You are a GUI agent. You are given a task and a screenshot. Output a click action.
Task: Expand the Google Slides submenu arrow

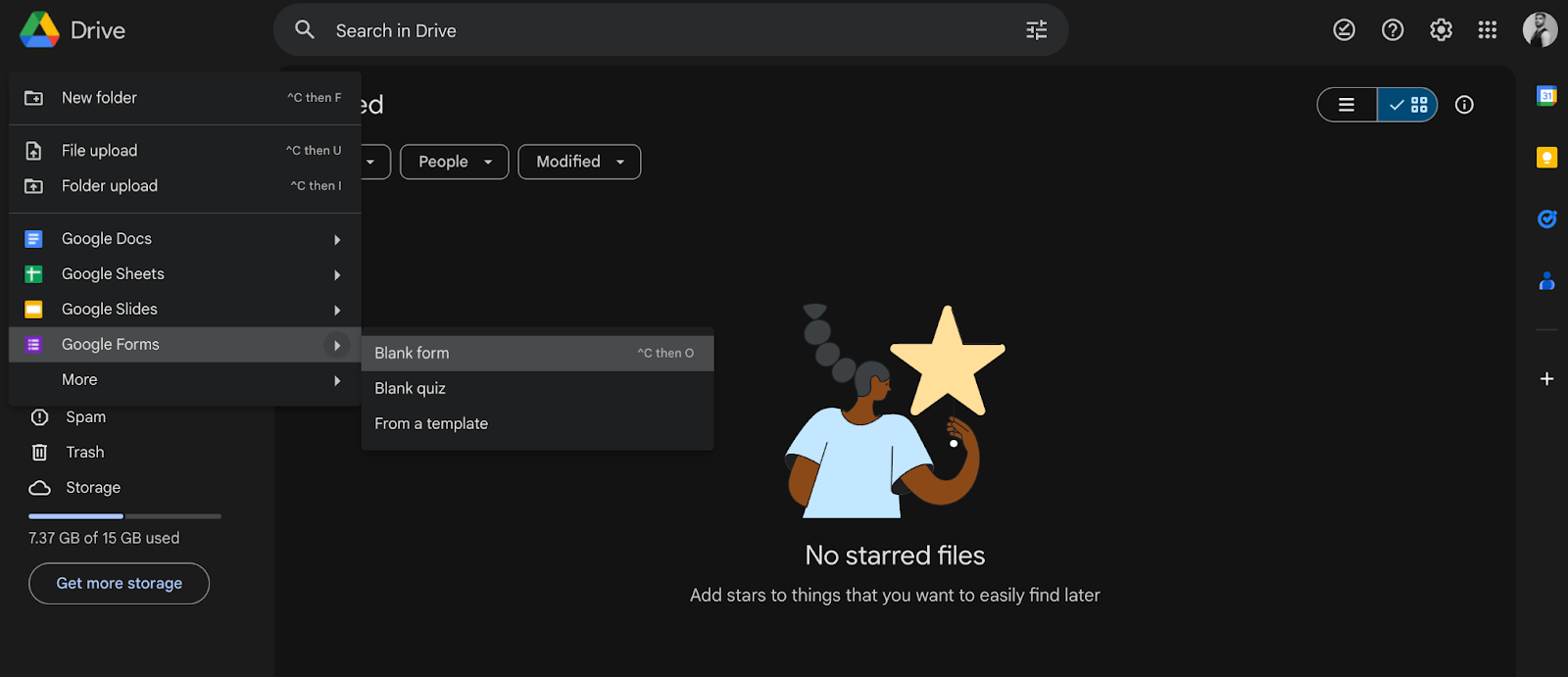coord(337,311)
